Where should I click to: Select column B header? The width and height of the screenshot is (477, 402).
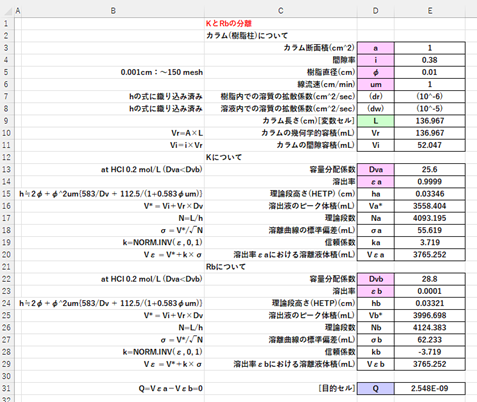click(113, 11)
